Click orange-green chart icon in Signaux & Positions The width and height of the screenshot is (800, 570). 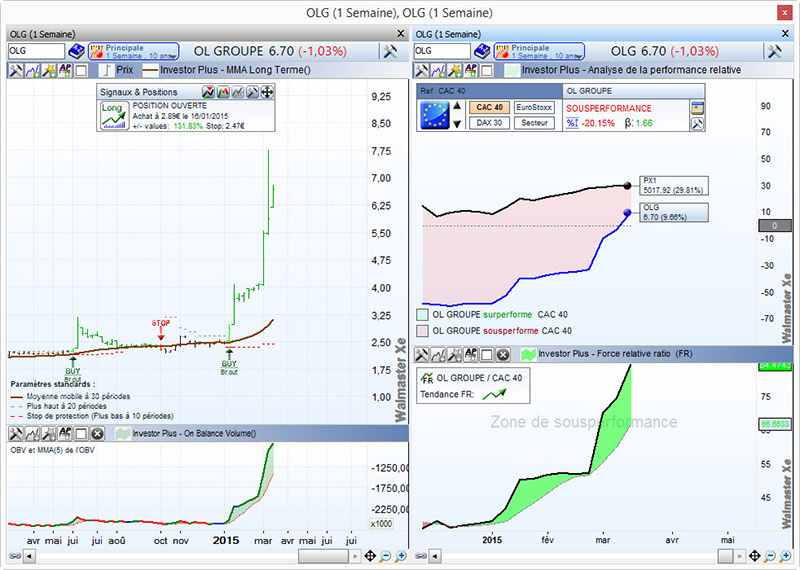[223, 92]
